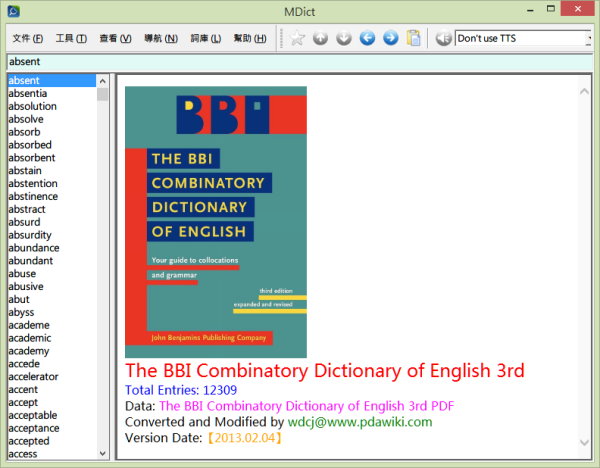This screenshot has width=600, height=468.
Task: Click content pane scroll down arrow
Action: tap(584, 443)
